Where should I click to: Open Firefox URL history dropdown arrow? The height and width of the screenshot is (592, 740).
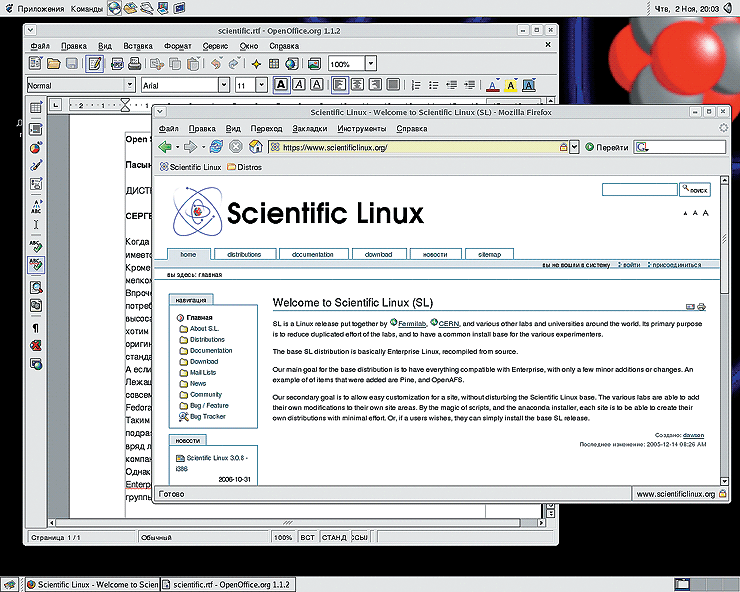tap(574, 147)
